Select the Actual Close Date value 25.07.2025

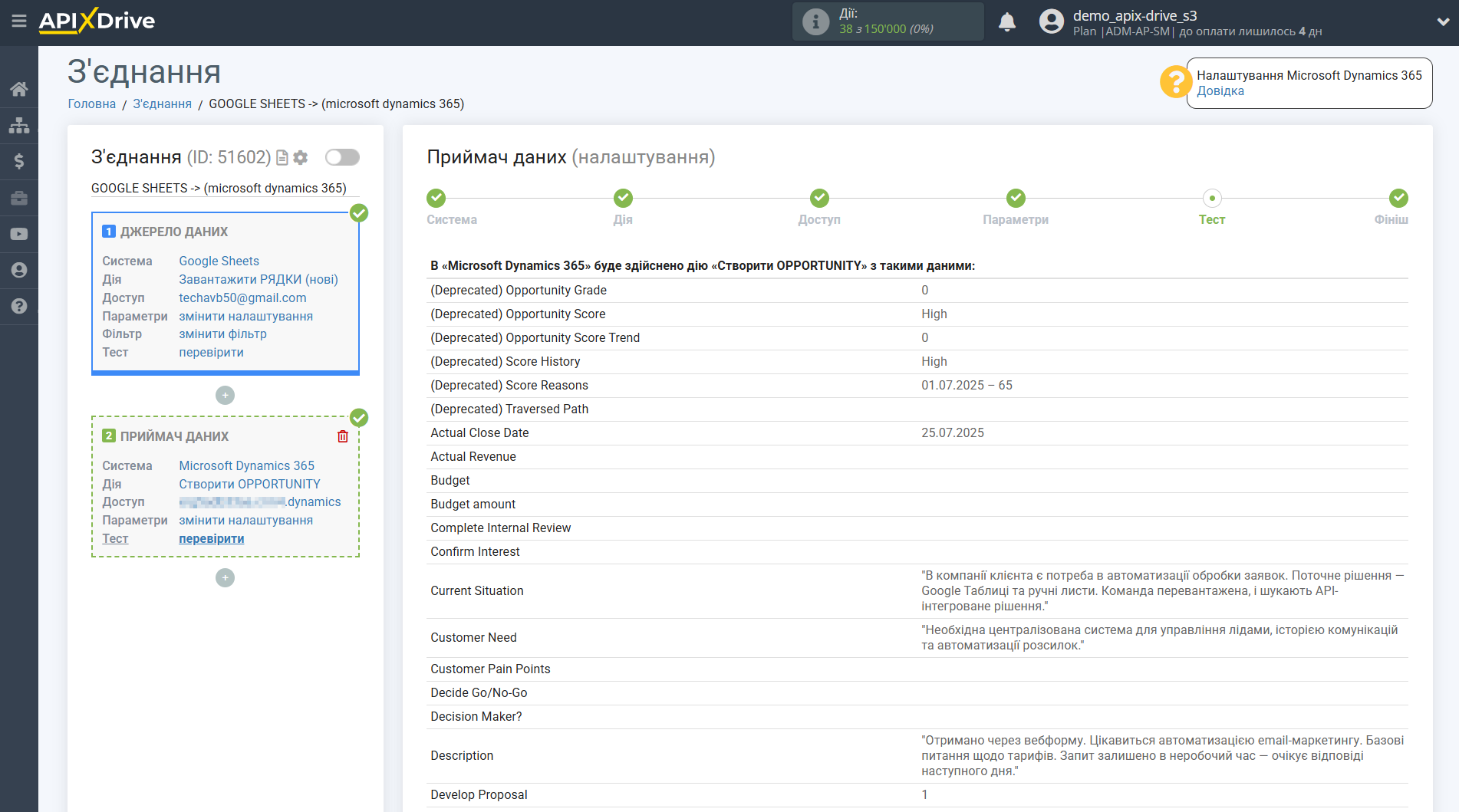point(953,432)
